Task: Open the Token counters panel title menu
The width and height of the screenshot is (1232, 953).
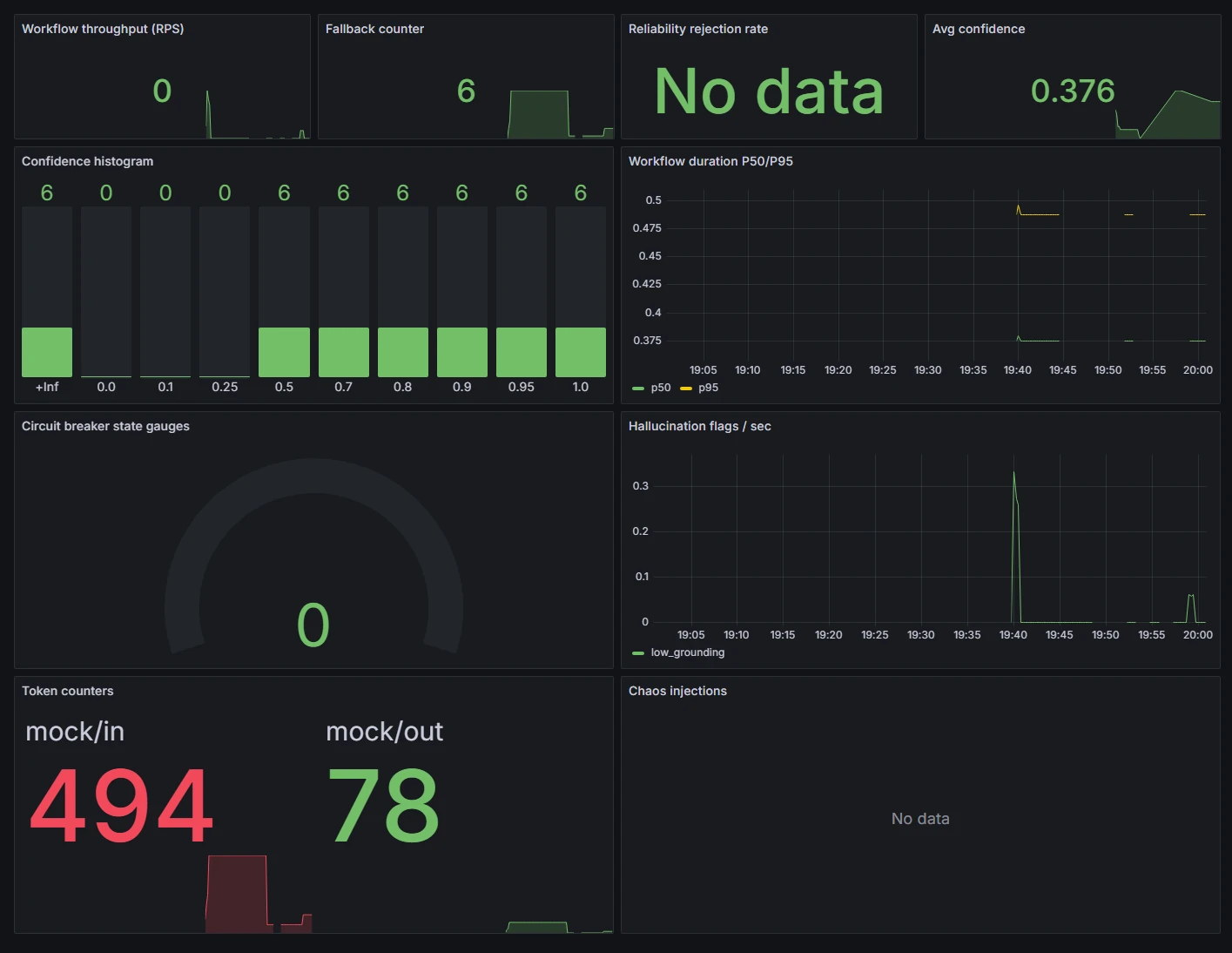Action: 67,691
